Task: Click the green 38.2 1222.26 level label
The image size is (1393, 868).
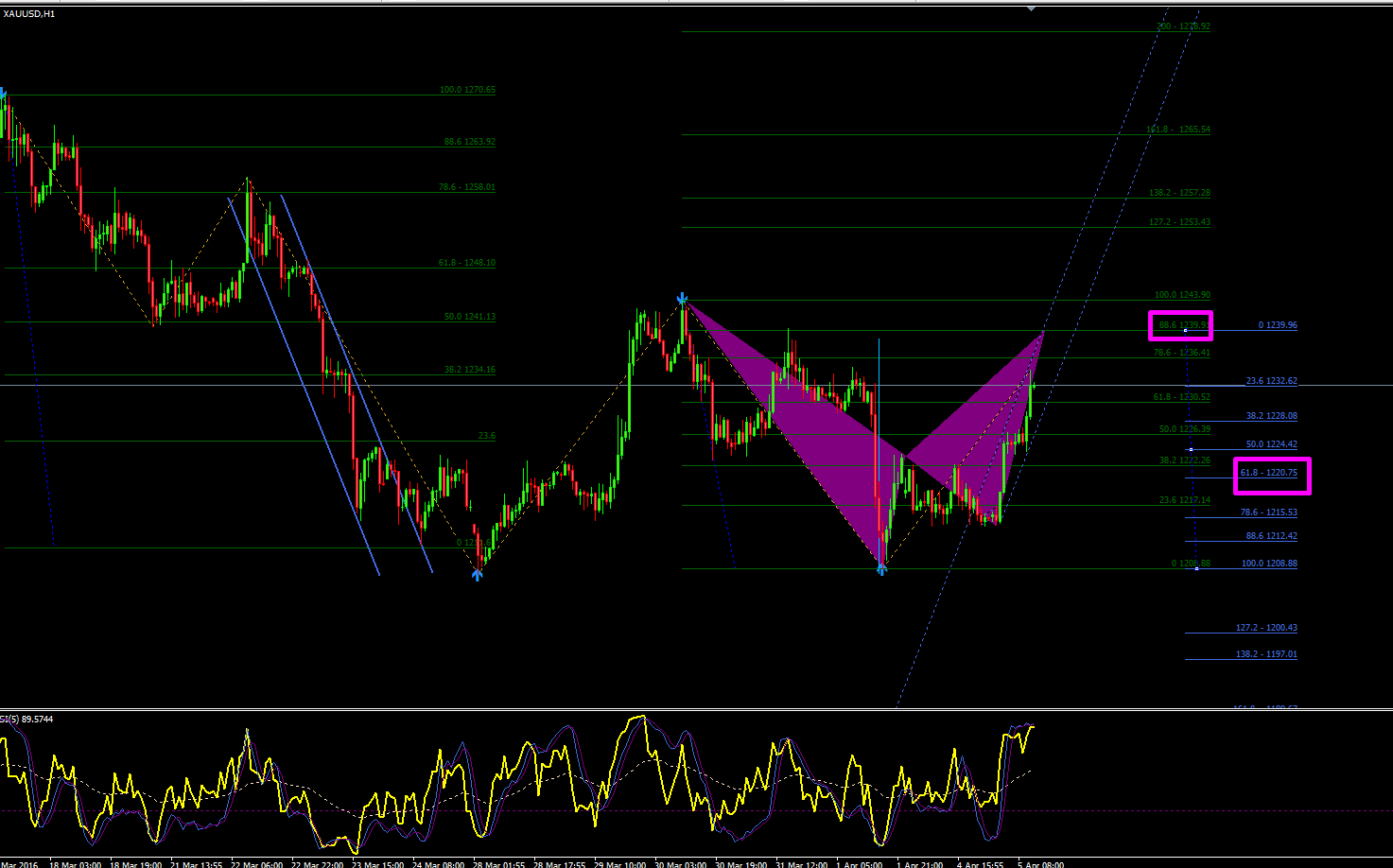Action: 1185,460
